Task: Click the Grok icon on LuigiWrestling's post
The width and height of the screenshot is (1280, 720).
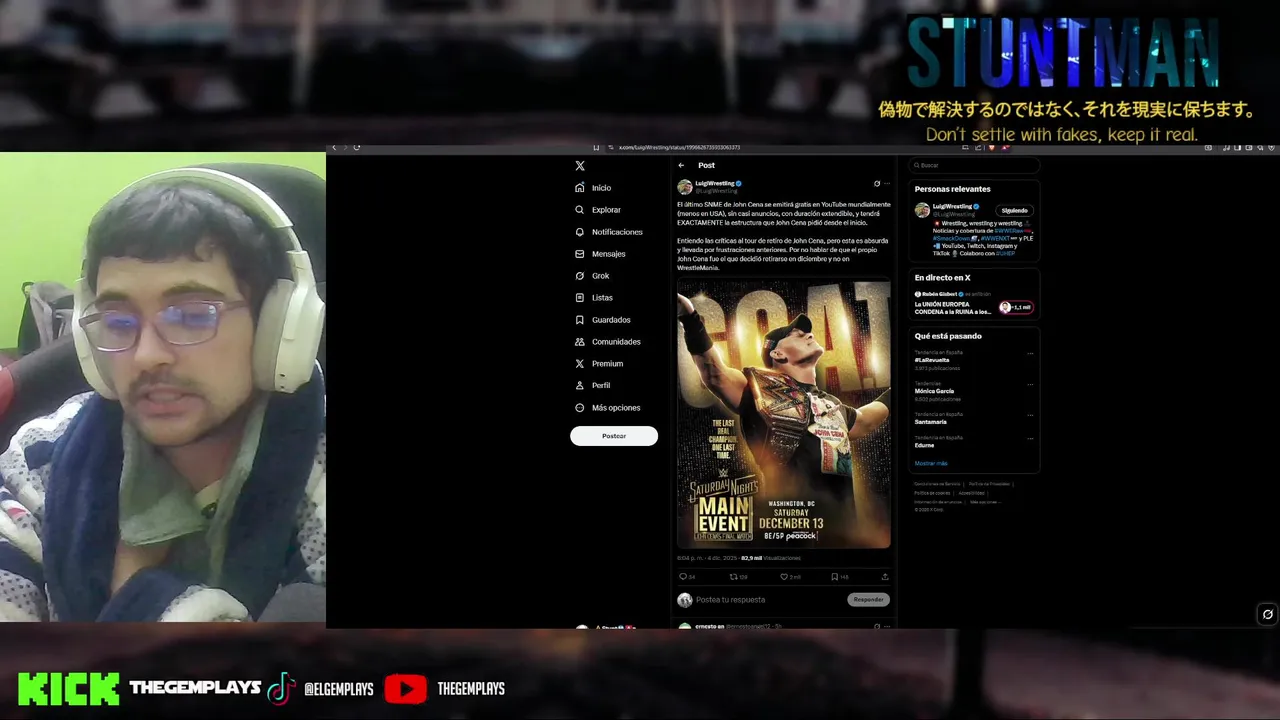Action: point(877,184)
